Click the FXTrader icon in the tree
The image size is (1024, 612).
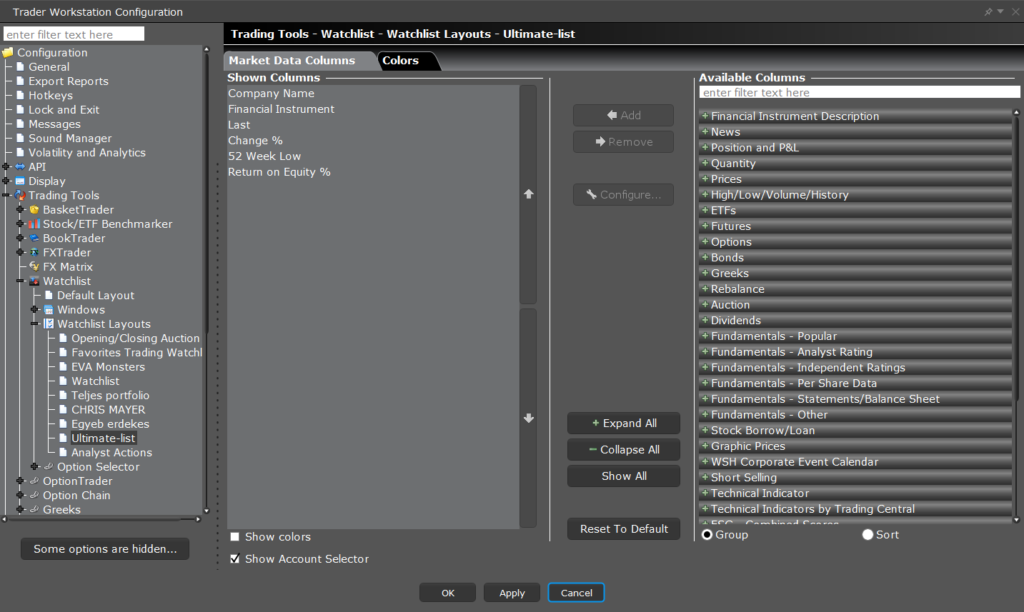(34, 253)
